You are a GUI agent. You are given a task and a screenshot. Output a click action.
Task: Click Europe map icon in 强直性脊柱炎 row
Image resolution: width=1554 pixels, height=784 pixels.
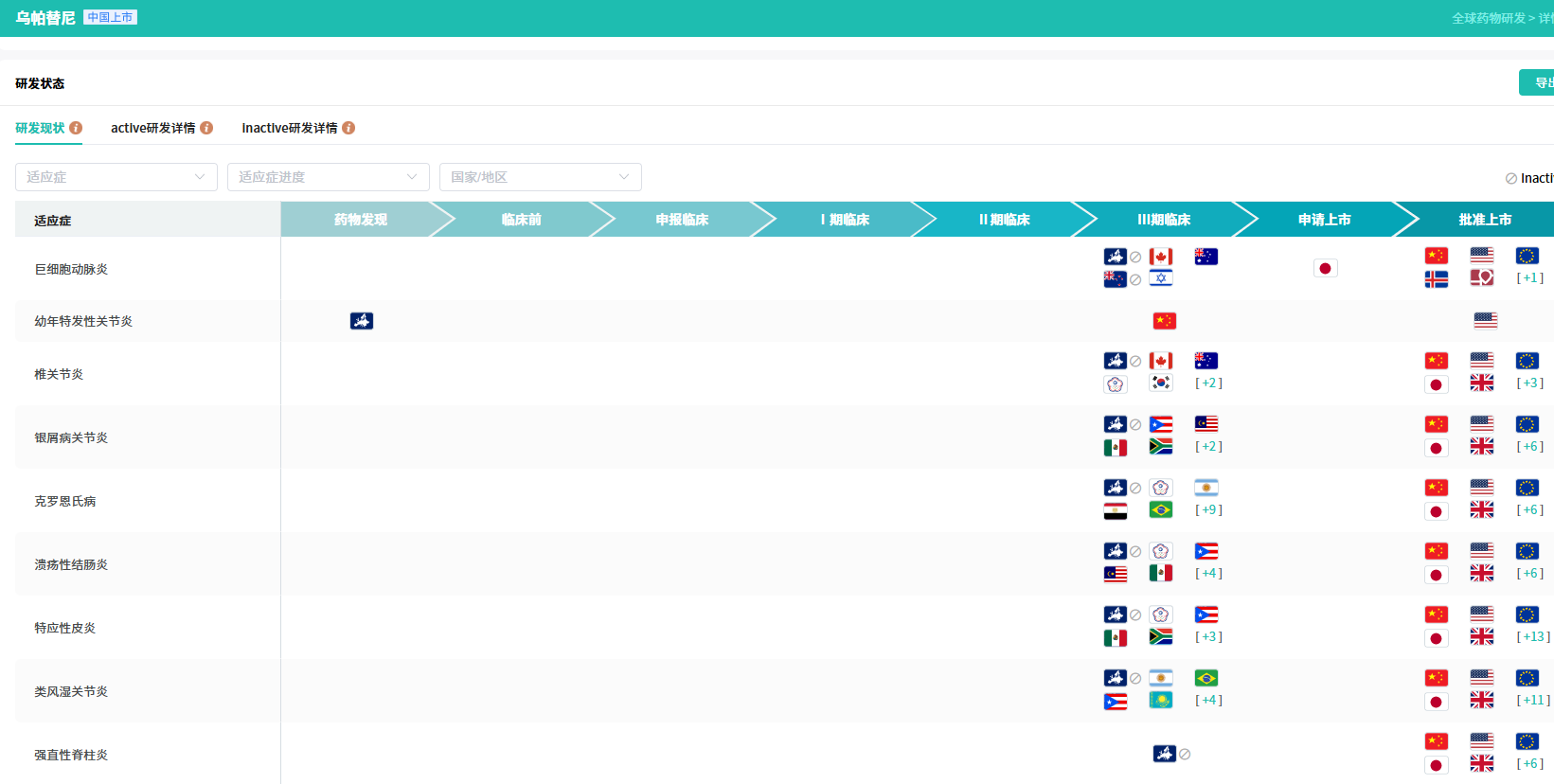[1164, 754]
